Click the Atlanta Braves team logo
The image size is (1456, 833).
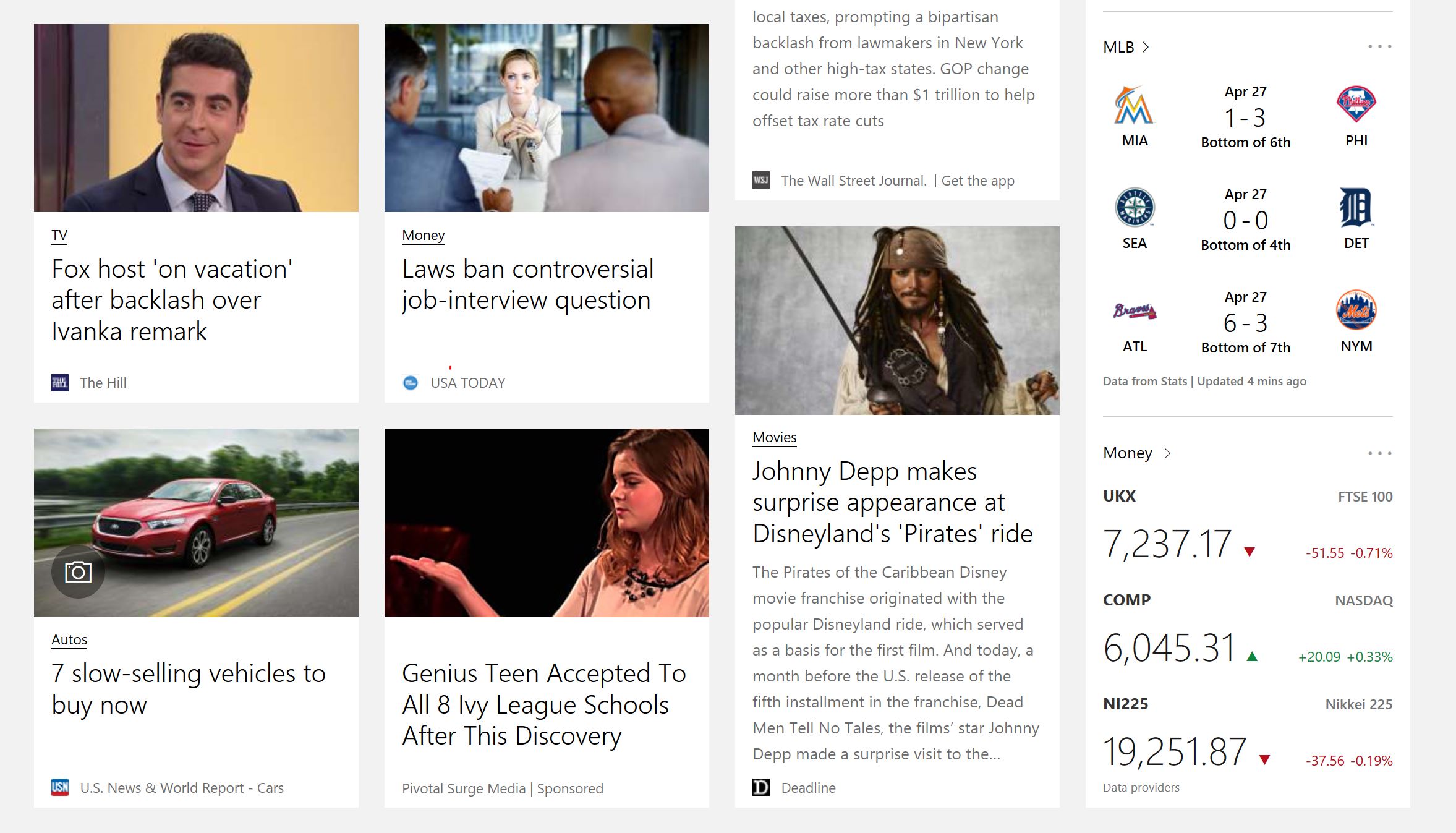(1135, 310)
